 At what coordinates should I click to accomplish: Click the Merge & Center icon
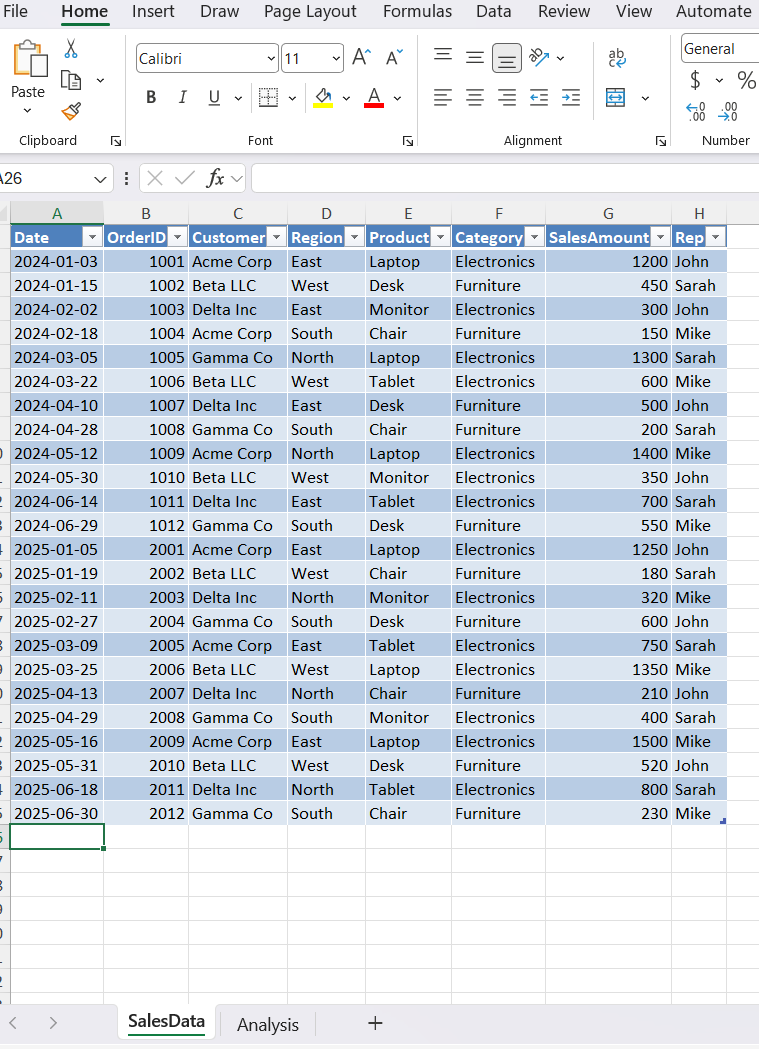(x=616, y=97)
